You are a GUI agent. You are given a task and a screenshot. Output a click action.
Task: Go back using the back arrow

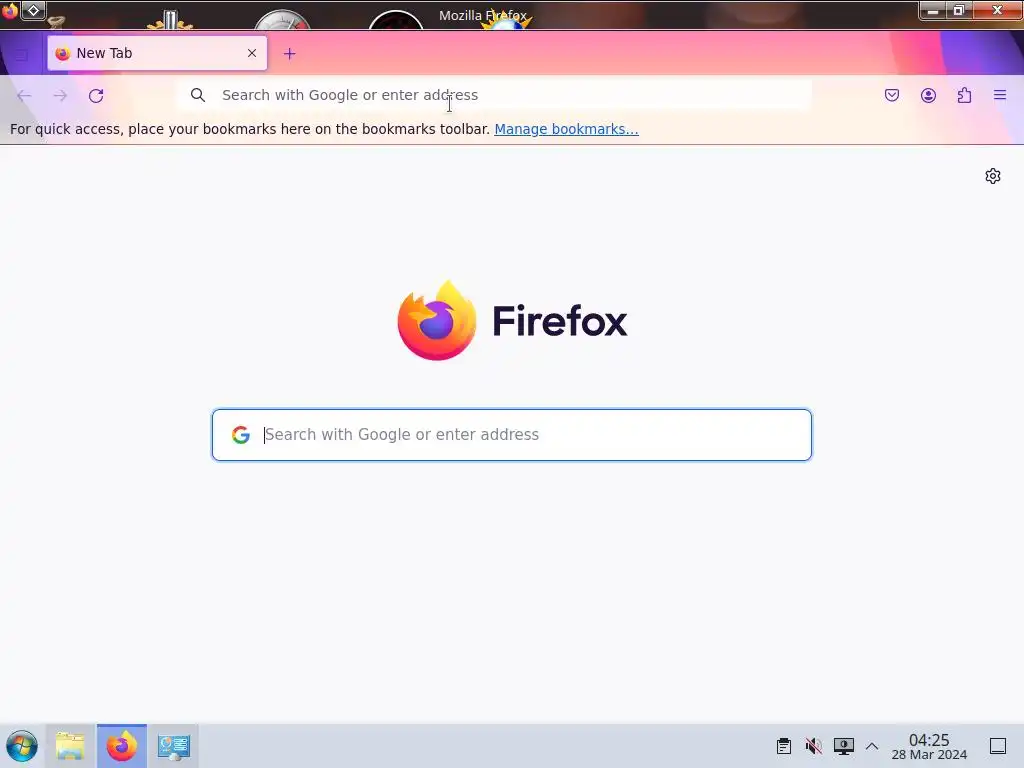(24, 95)
